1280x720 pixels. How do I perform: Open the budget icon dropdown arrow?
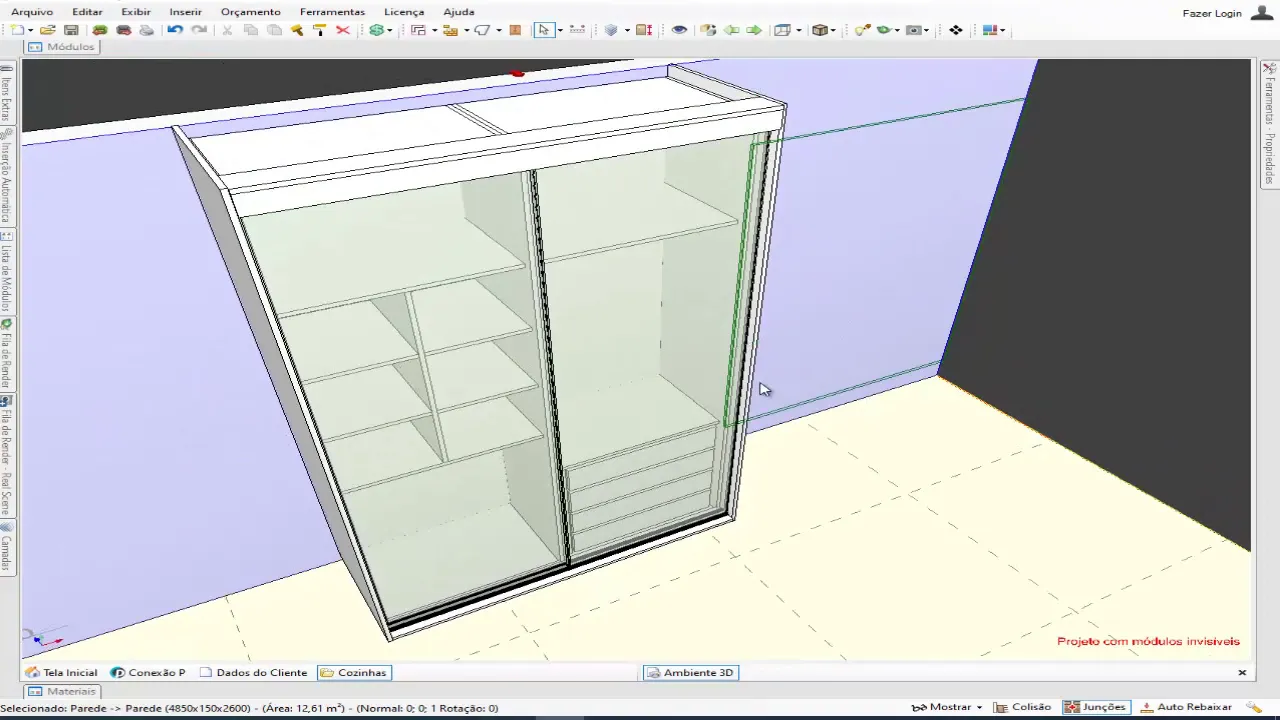coord(389,30)
